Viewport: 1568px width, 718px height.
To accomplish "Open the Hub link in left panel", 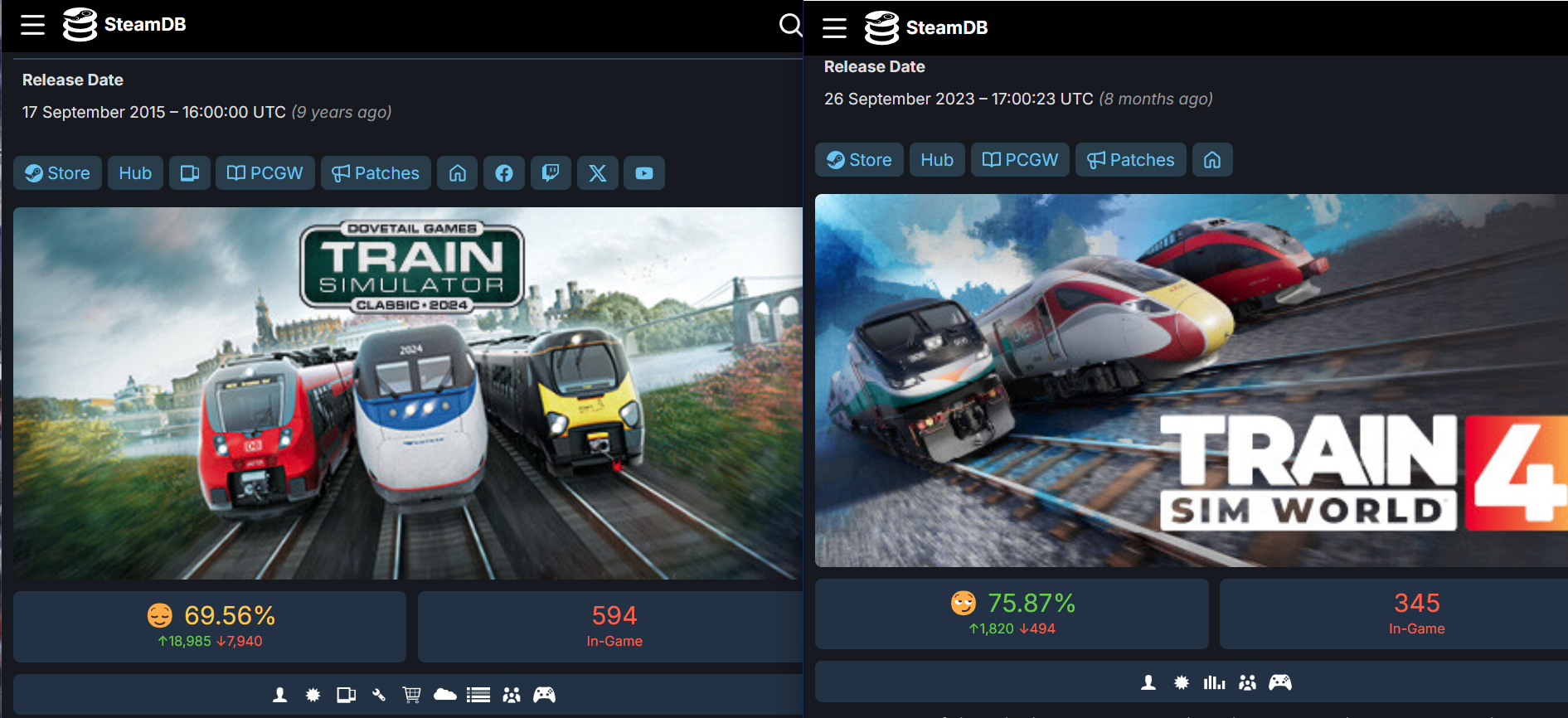I will click(135, 173).
